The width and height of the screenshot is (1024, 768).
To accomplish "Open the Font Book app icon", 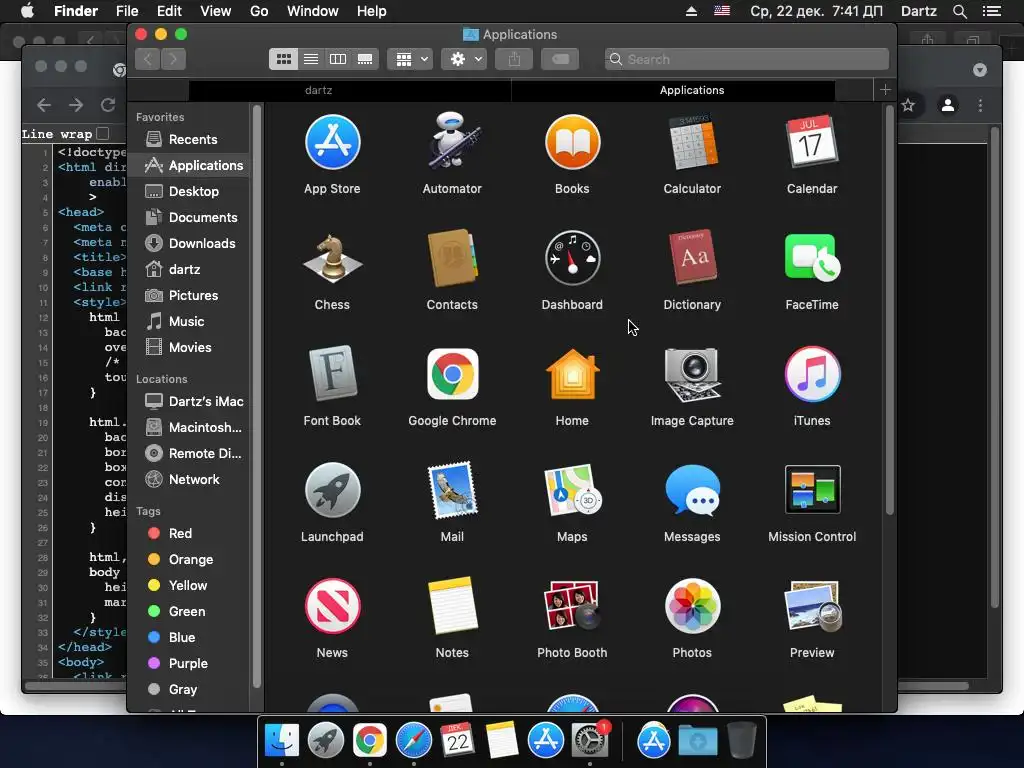I will click(x=332, y=374).
